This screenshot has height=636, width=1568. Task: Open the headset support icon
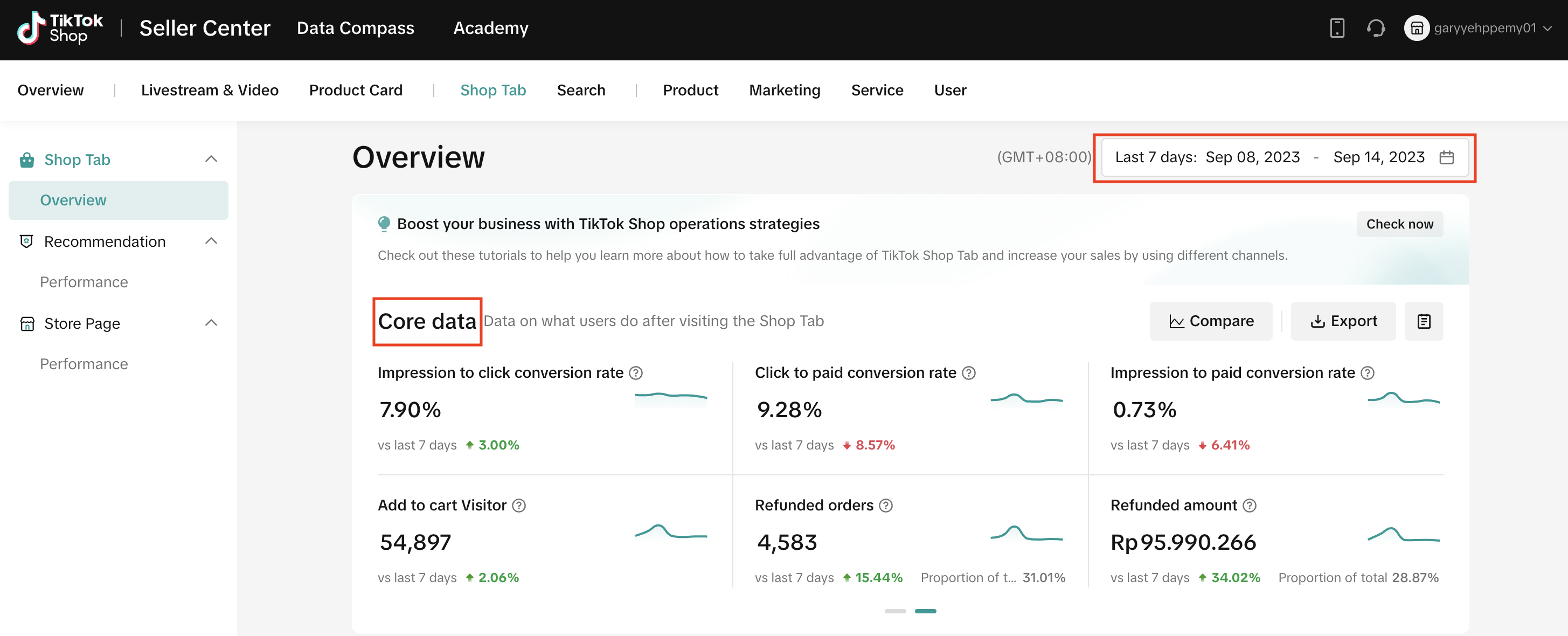coord(1376,28)
